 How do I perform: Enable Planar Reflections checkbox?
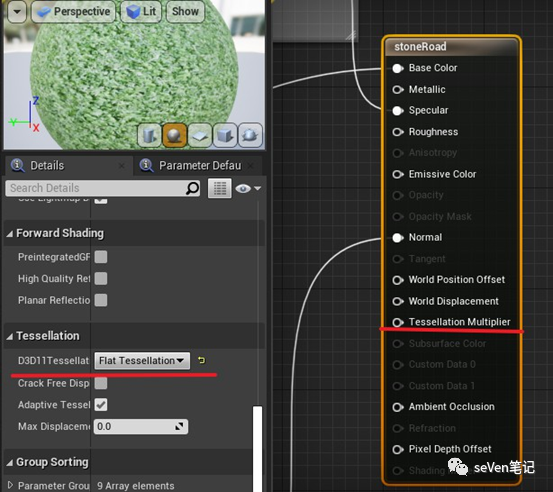(101, 300)
